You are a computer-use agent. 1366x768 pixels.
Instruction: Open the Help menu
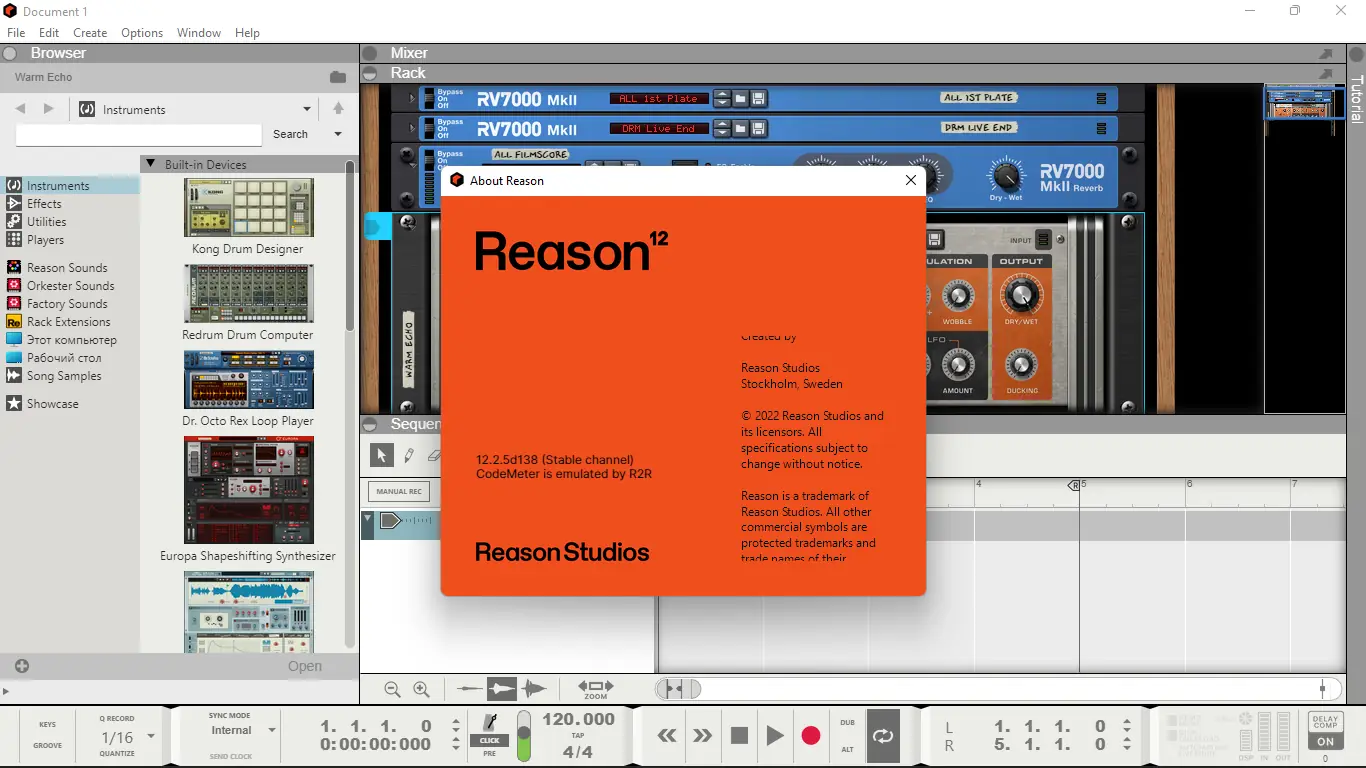coord(247,33)
